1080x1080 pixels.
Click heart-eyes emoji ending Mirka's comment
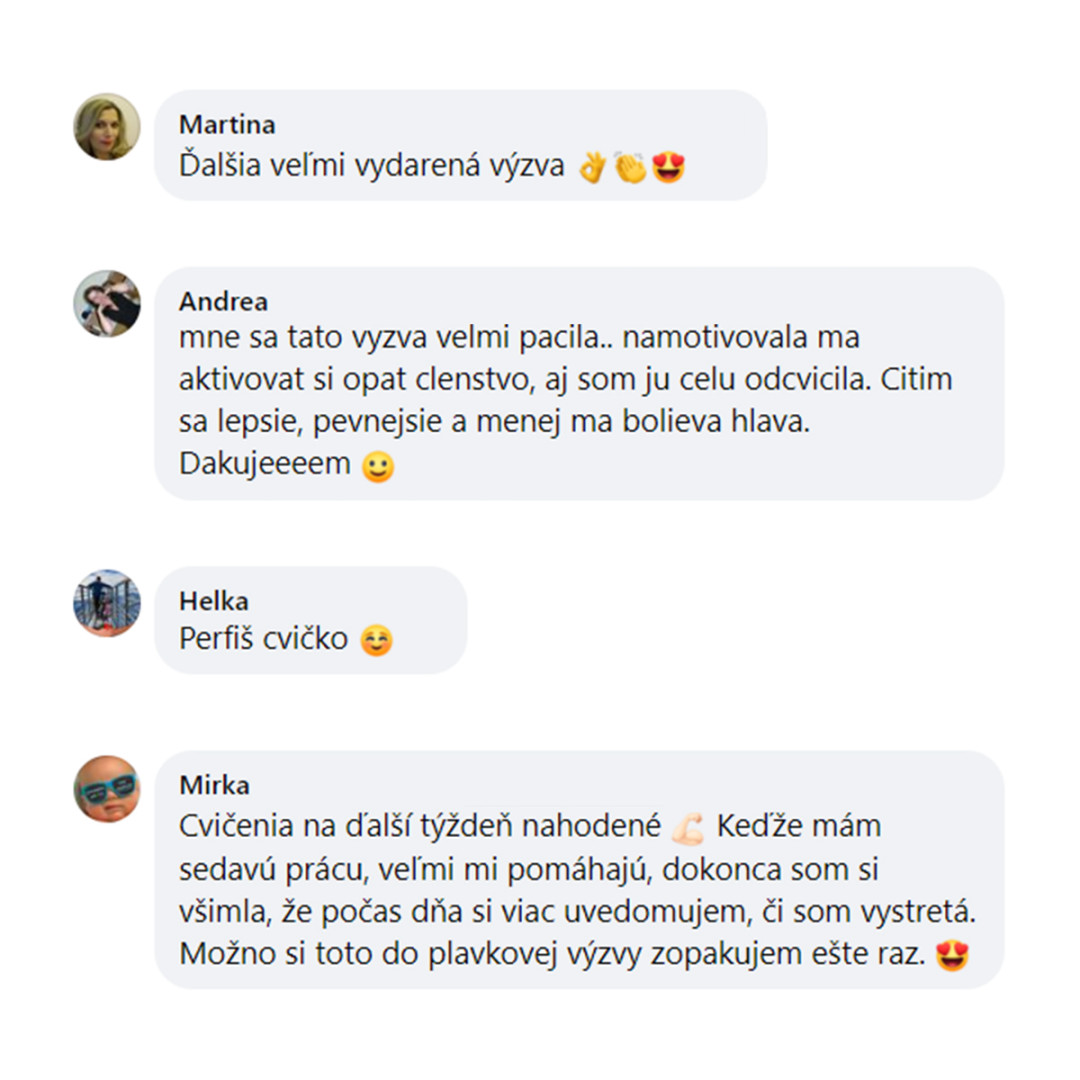tap(953, 956)
